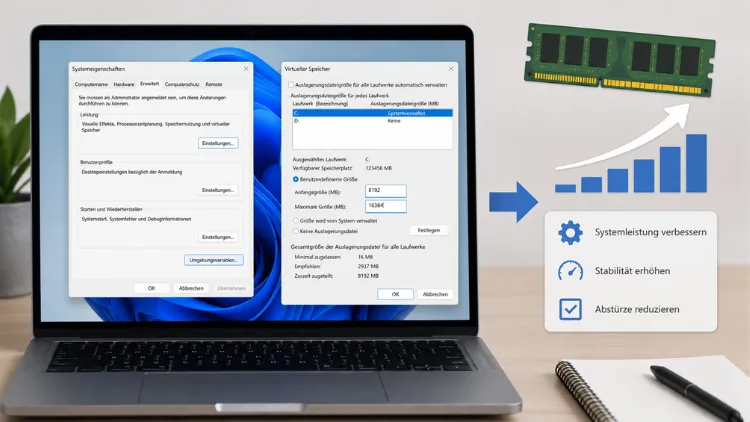
Task: Select Keine Auslagerungsdatei radio option
Action: coord(296,231)
